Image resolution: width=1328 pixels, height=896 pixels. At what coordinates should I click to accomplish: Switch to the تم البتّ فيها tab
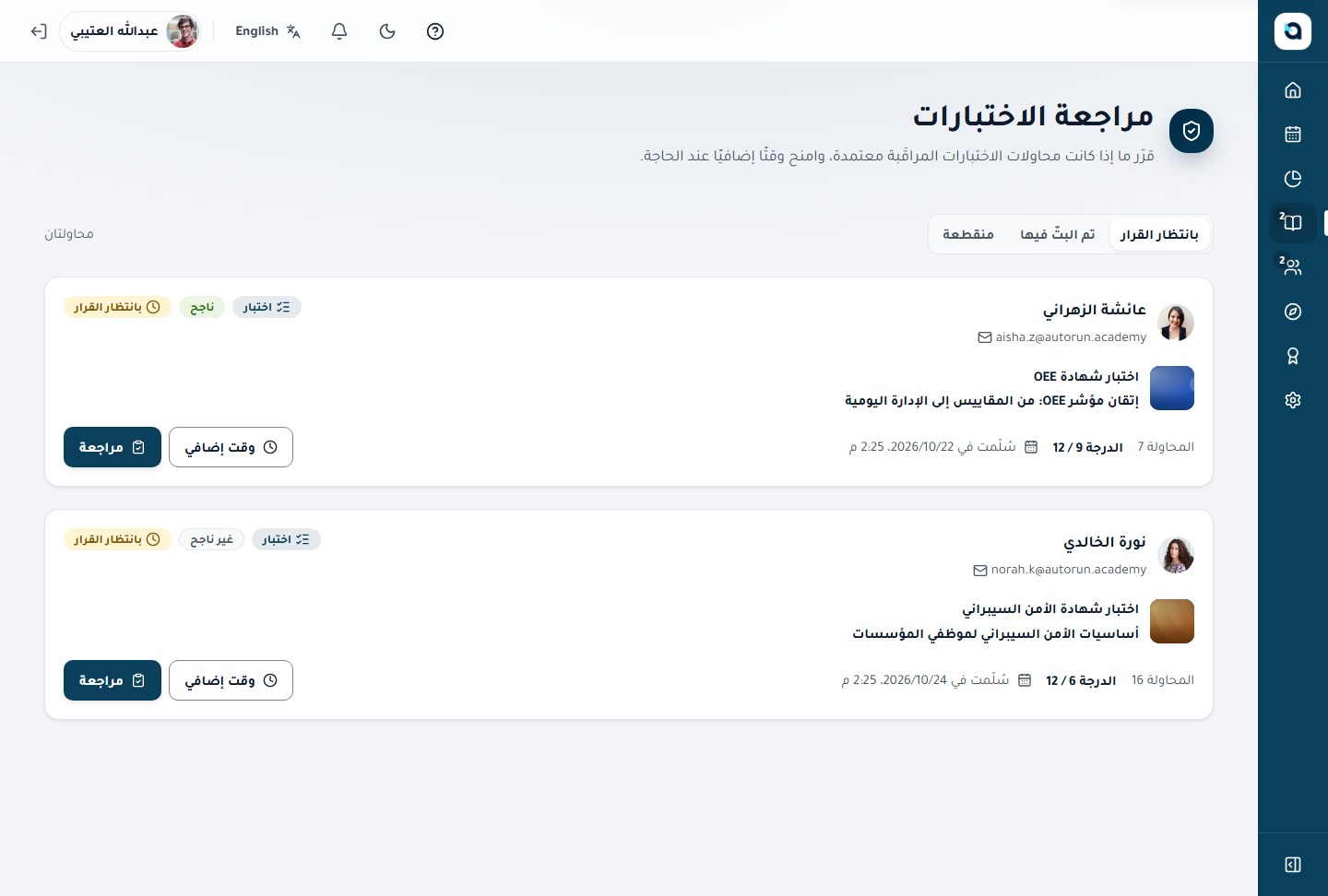click(x=1058, y=234)
